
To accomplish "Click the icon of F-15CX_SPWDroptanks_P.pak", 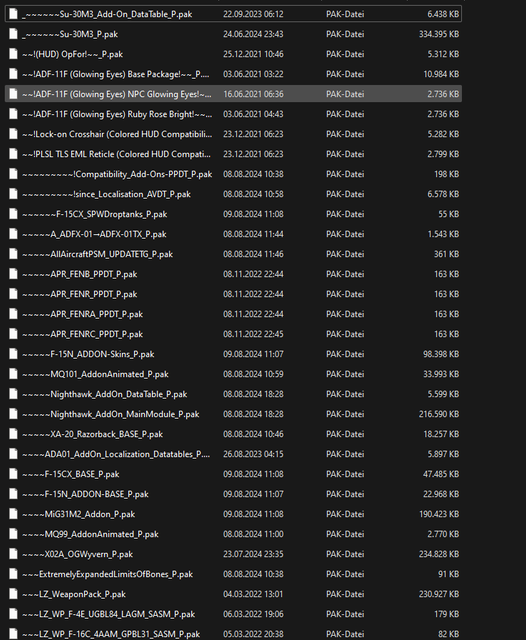I will point(13,214).
